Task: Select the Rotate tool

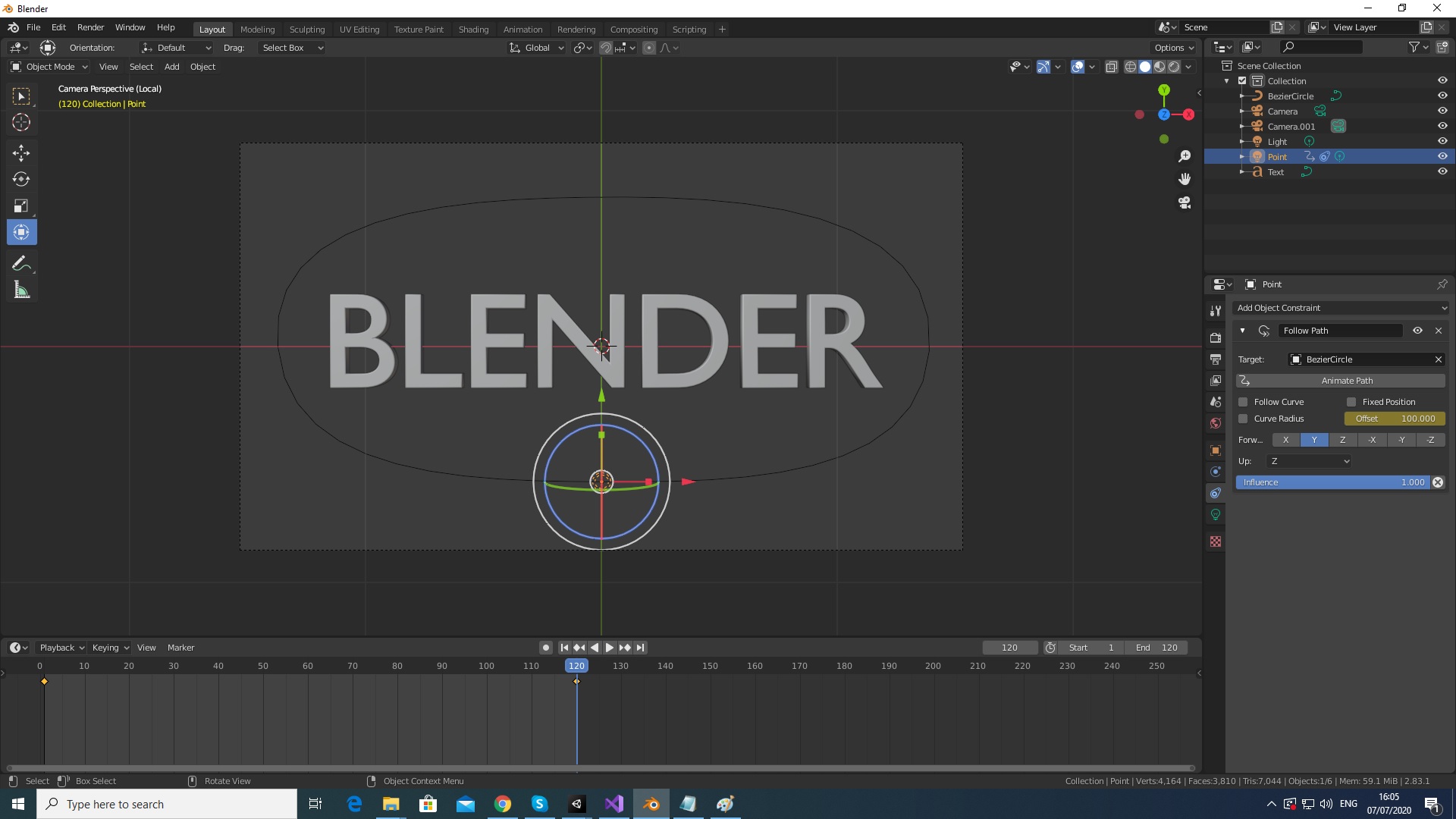Action: (x=21, y=179)
